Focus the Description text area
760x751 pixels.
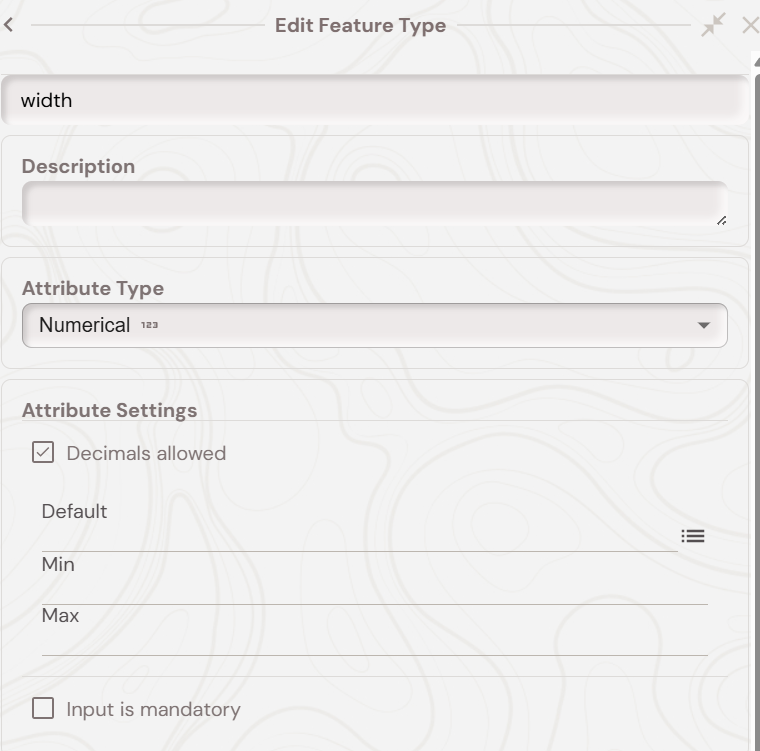374,203
